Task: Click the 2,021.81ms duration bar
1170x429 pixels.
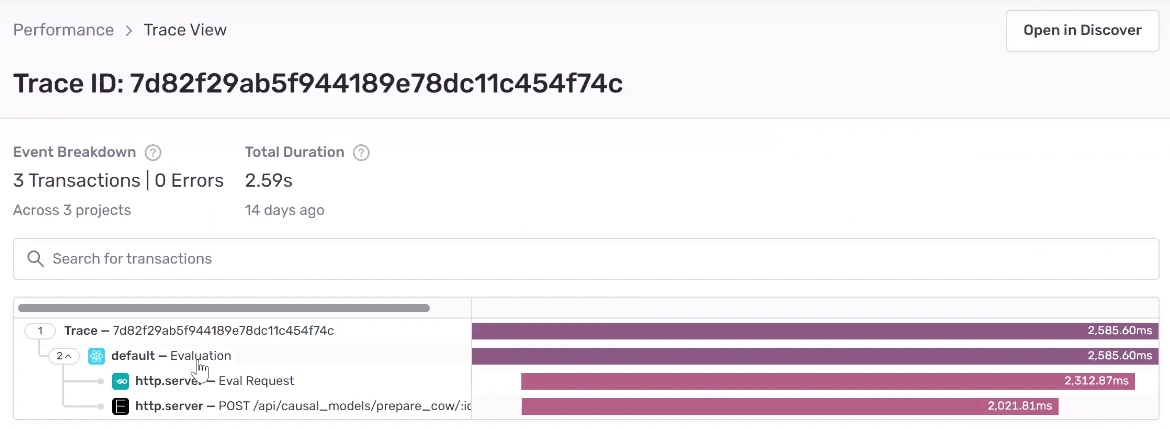Action: tap(789, 406)
